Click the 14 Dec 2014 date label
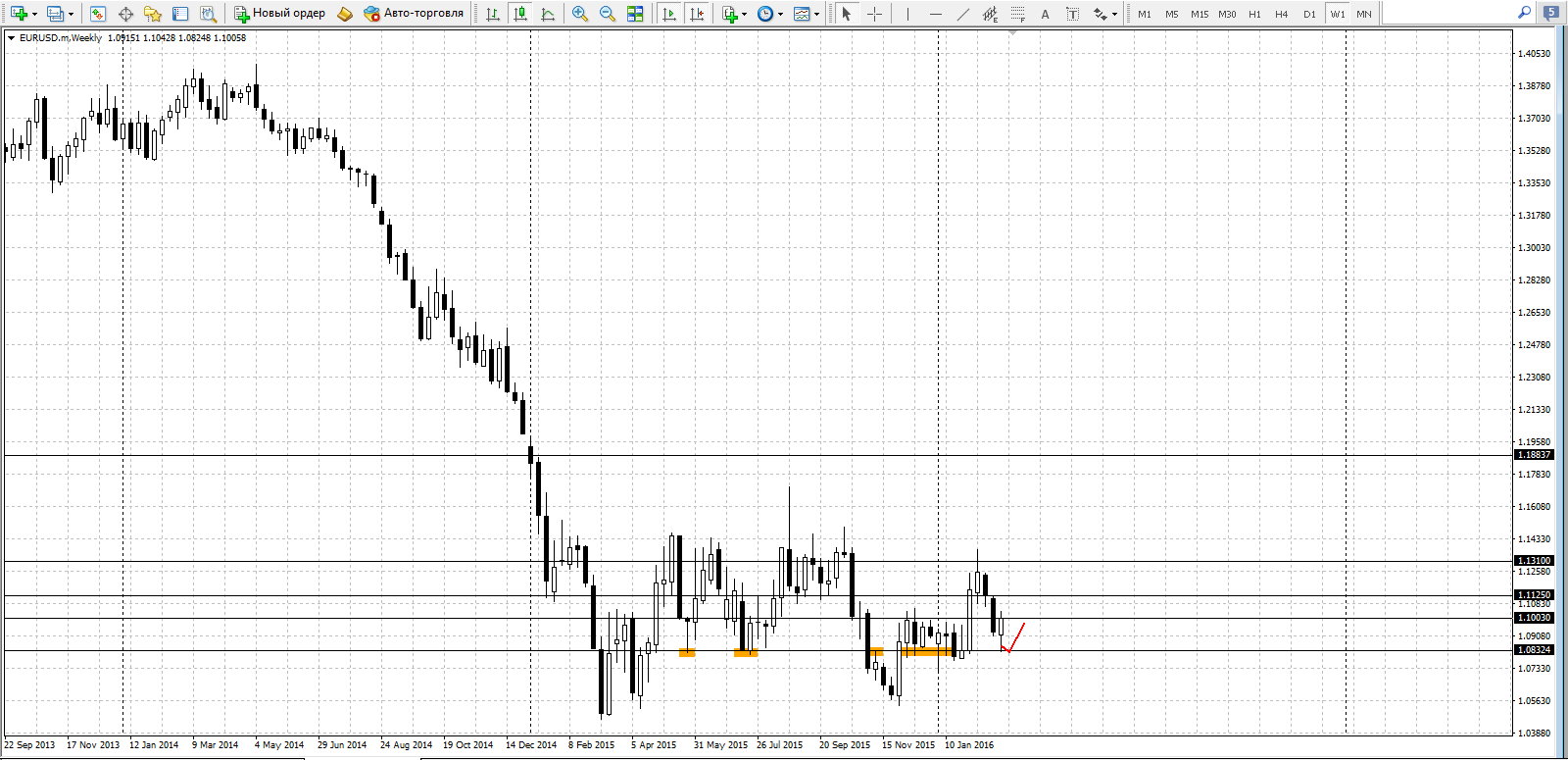 [531, 745]
